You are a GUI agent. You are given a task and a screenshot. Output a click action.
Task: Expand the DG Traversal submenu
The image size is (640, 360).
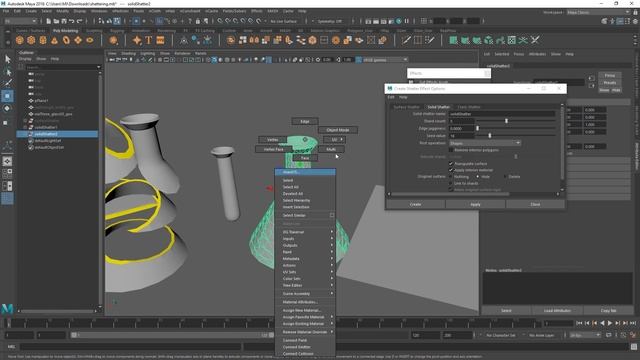pyautogui.click(x=305, y=232)
